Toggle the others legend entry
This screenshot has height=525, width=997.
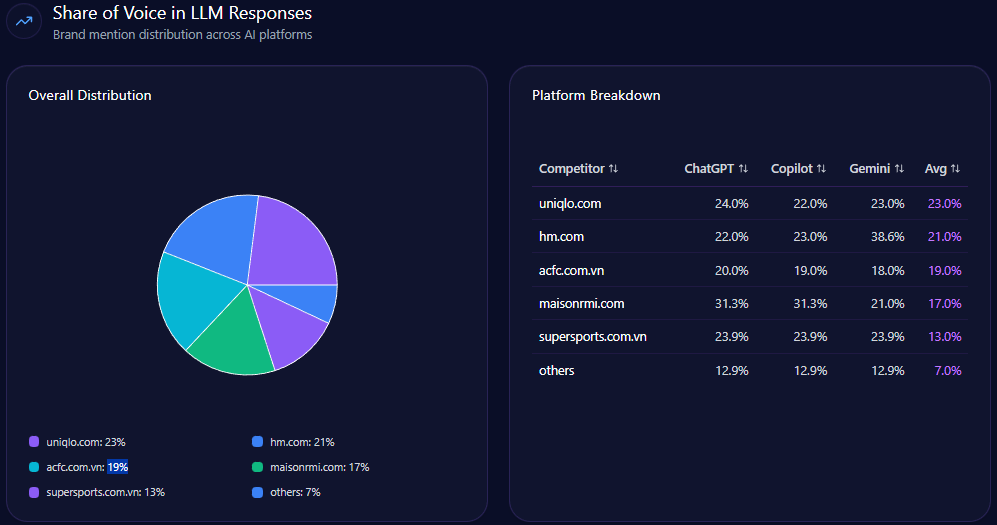pos(295,492)
